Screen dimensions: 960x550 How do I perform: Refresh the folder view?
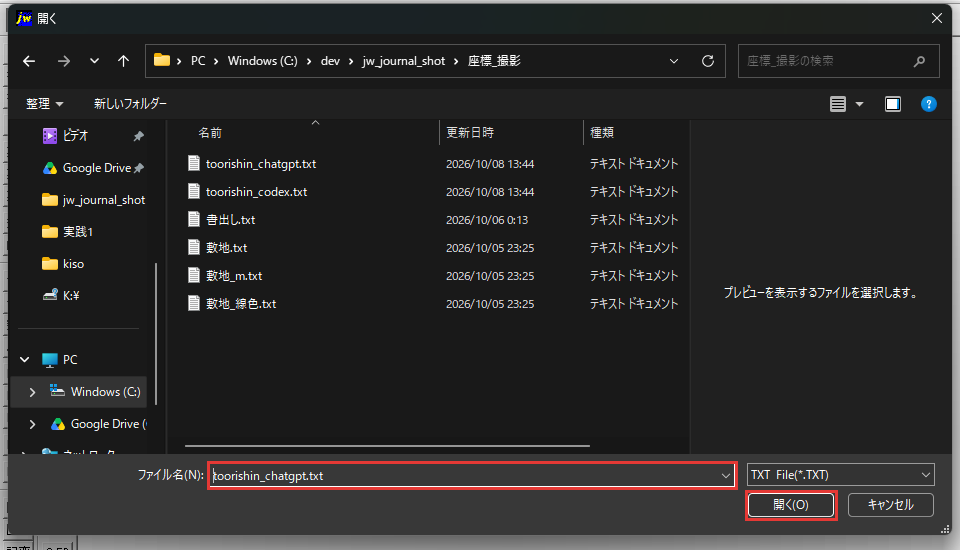(x=708, y=61)
